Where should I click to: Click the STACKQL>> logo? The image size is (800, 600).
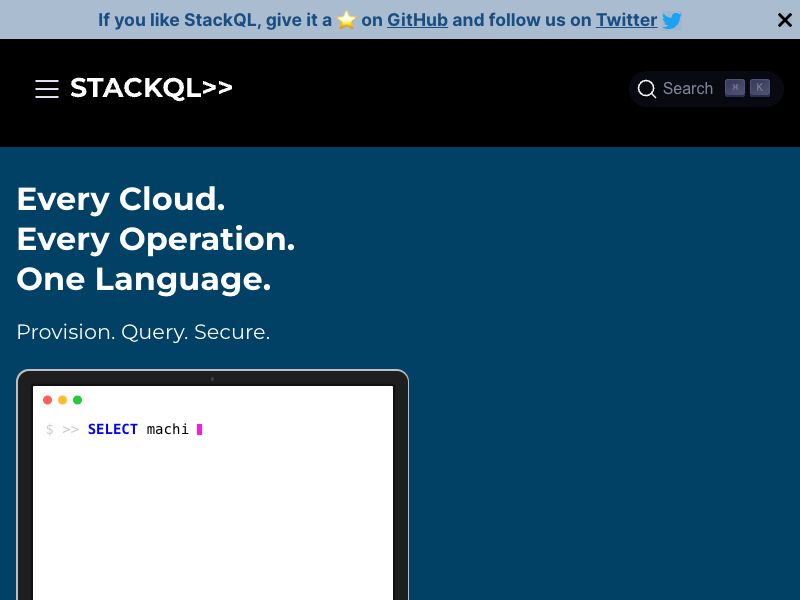coord(151,88)
